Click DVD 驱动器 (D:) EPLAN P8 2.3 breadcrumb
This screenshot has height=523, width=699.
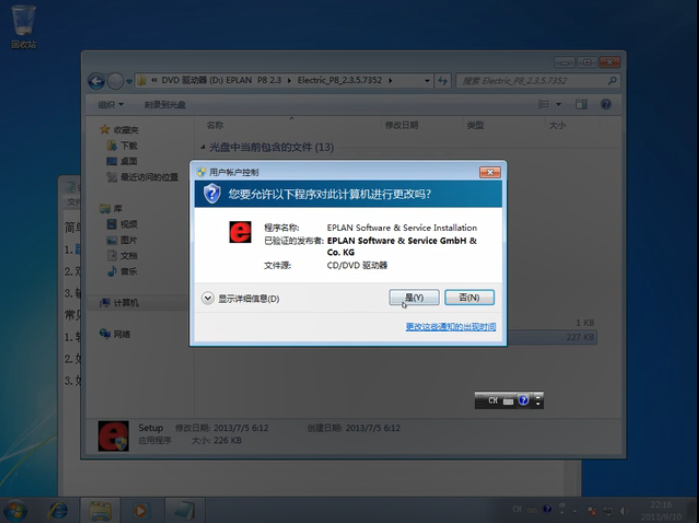pyautogui.click(x=221, y=80)
